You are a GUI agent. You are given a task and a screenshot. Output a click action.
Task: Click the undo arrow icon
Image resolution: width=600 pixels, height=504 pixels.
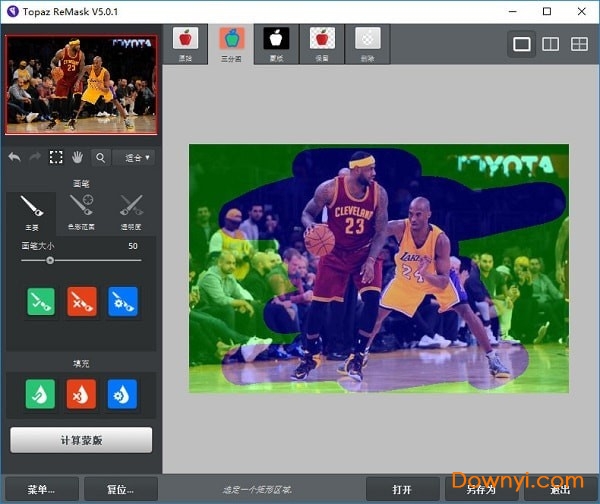[x=14, y=157]
